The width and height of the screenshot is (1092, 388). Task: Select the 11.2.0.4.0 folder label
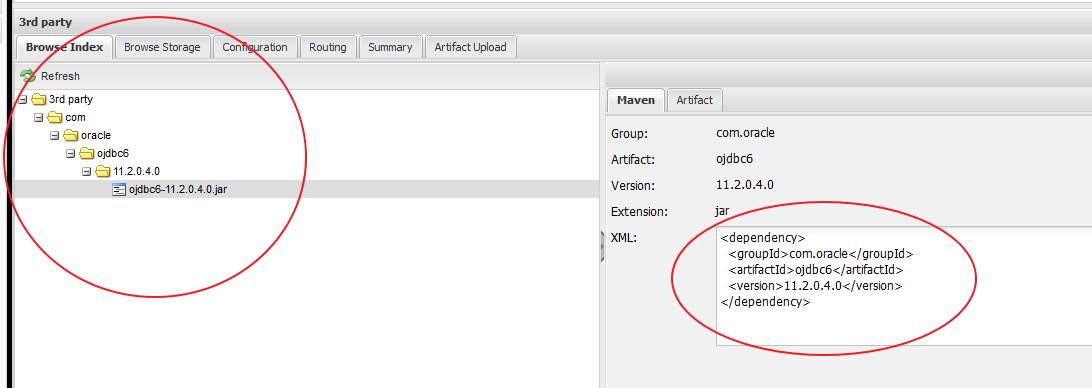coord(137,171)
